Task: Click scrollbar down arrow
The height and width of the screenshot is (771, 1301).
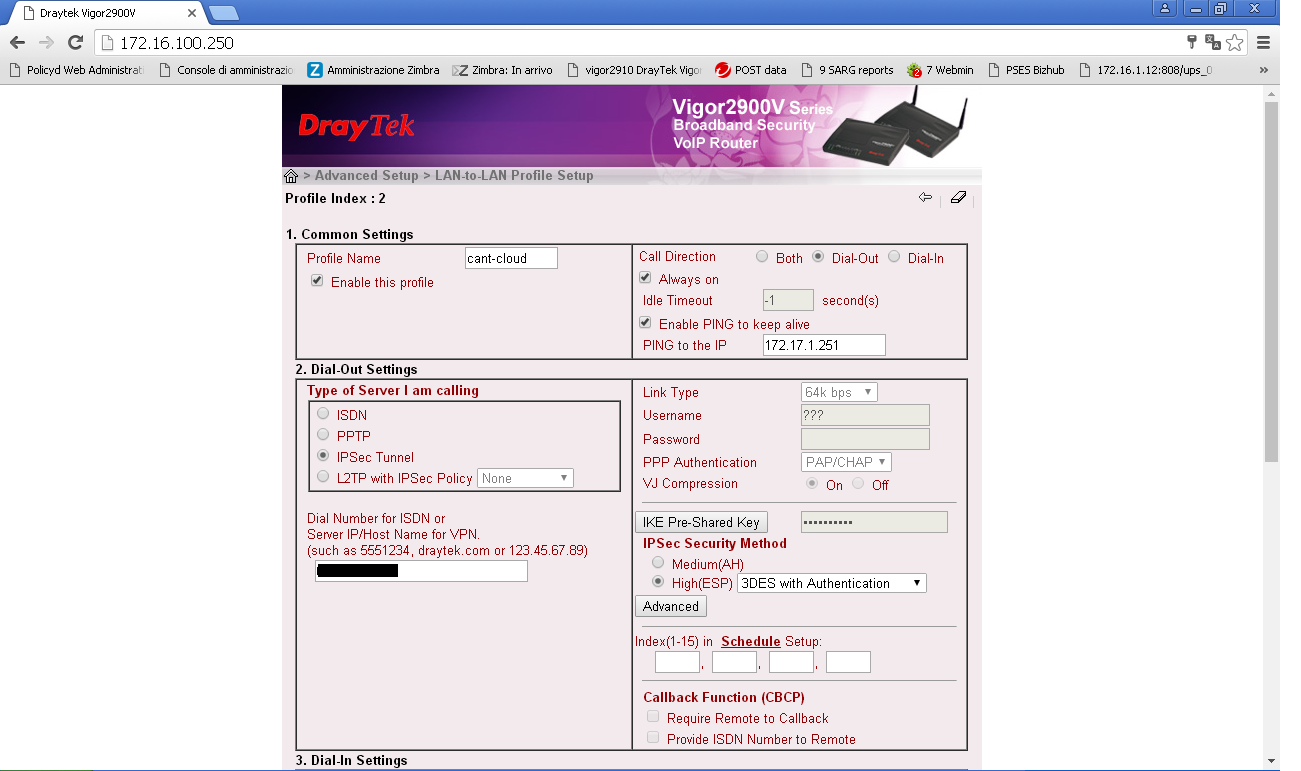Action: click(1271, 761)
